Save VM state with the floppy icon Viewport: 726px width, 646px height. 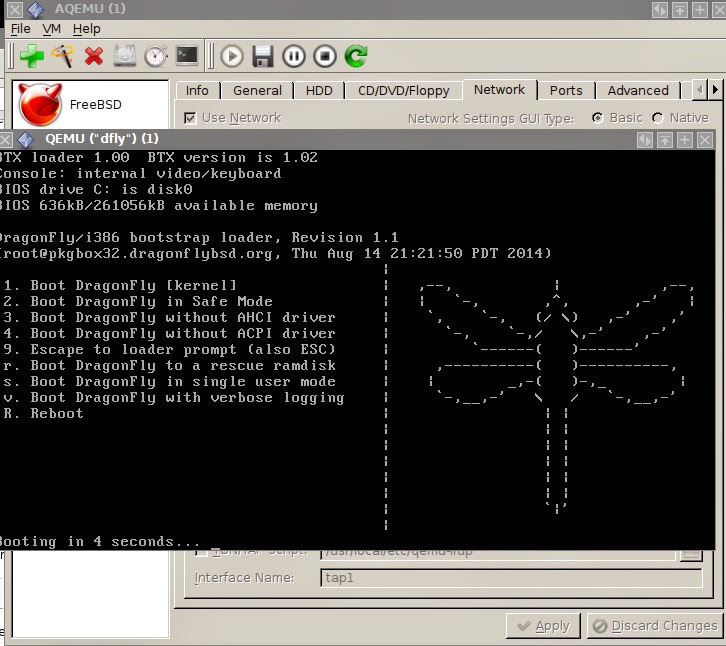click(263, 56)
